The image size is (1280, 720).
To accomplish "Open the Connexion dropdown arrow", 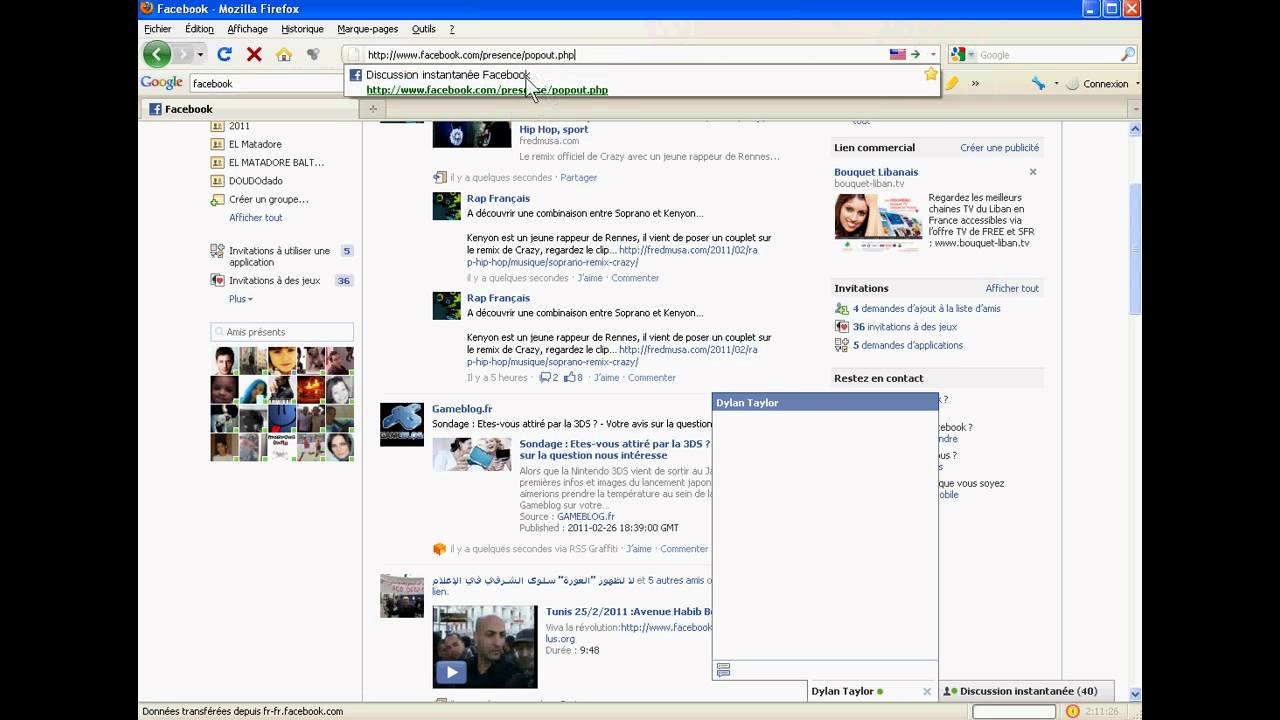I will [x=1138, y=84].
